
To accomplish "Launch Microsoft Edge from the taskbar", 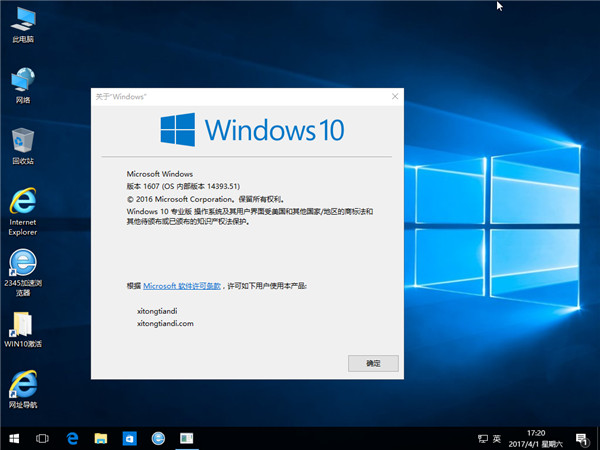I will tap(72, 439).
